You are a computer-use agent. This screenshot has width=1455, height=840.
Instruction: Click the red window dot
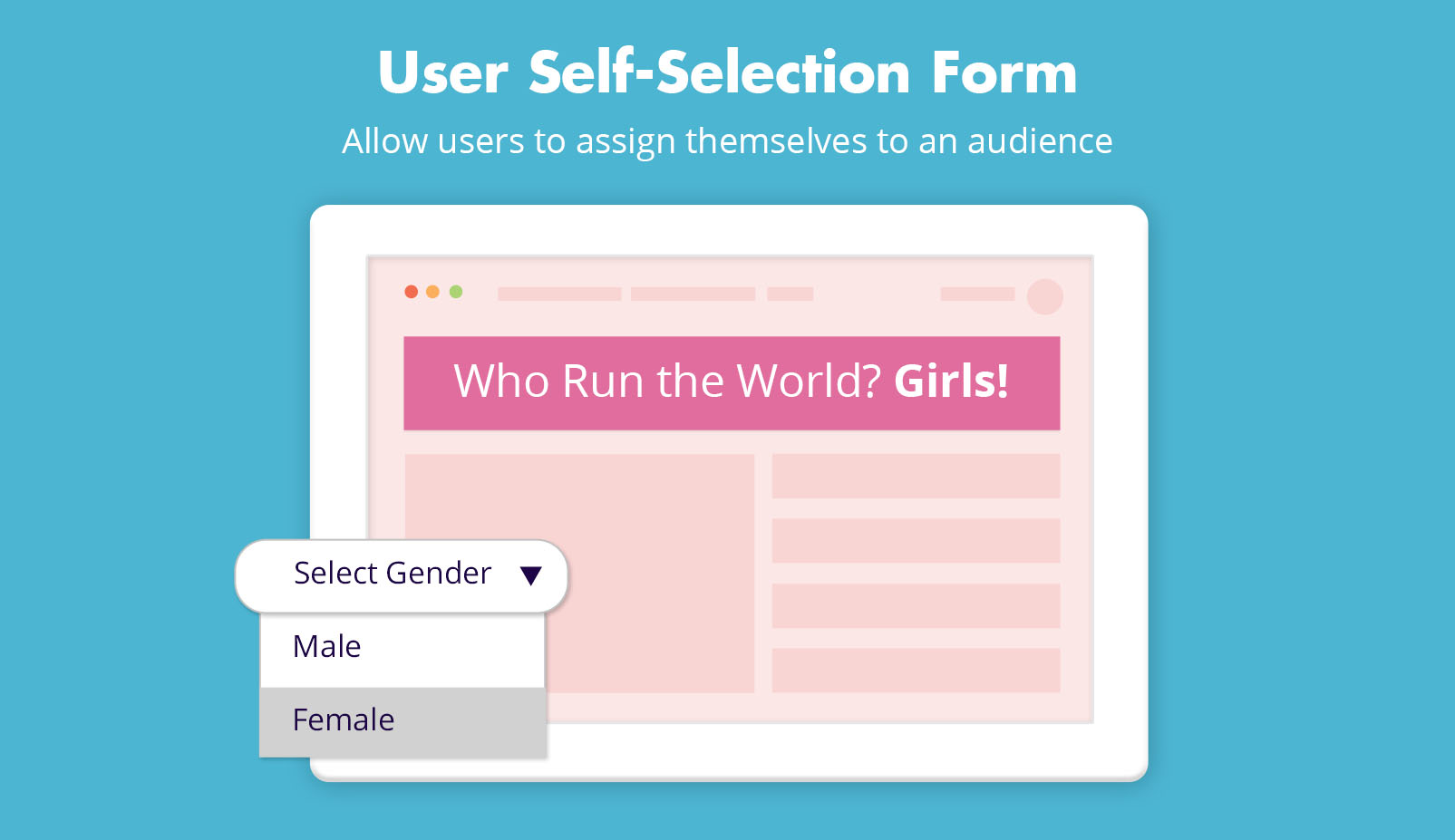tap(411, 292)
